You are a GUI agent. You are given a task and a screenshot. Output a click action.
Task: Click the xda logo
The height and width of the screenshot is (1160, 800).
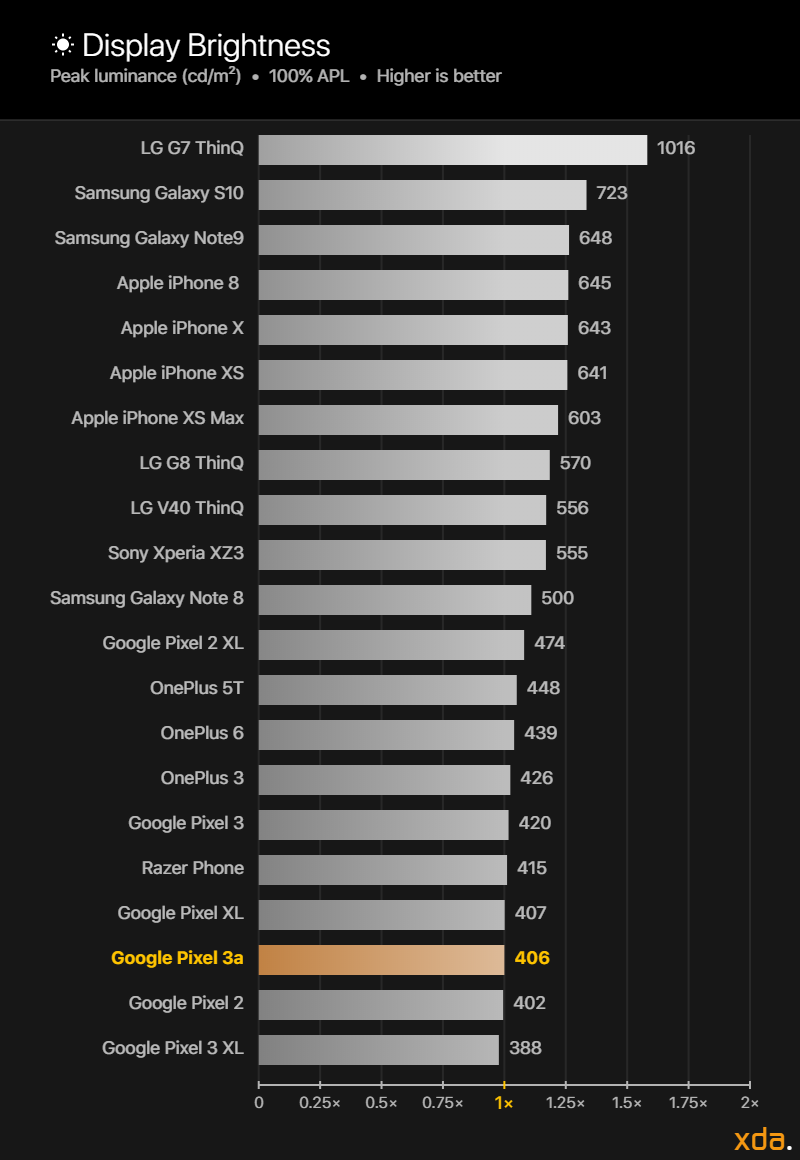pos(762,1140)
